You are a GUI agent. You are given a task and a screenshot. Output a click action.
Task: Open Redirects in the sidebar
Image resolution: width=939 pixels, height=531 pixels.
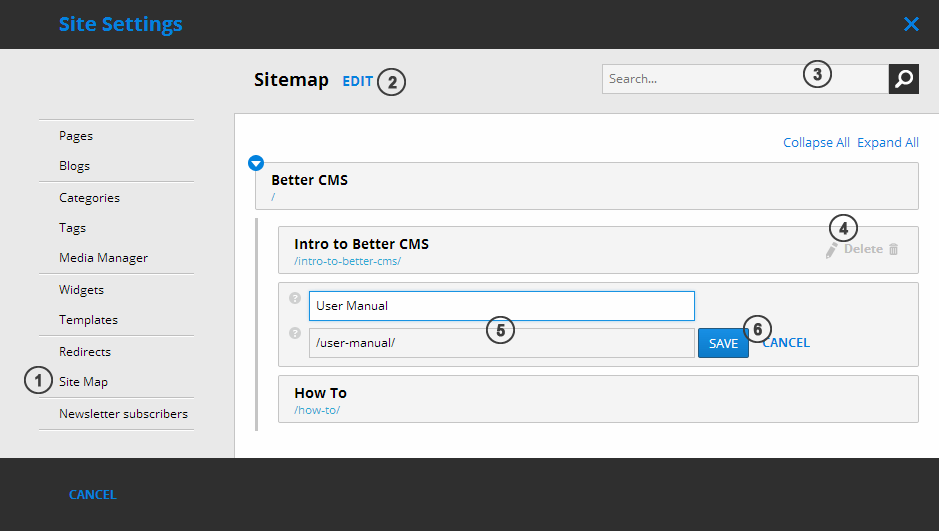point(85,351)
